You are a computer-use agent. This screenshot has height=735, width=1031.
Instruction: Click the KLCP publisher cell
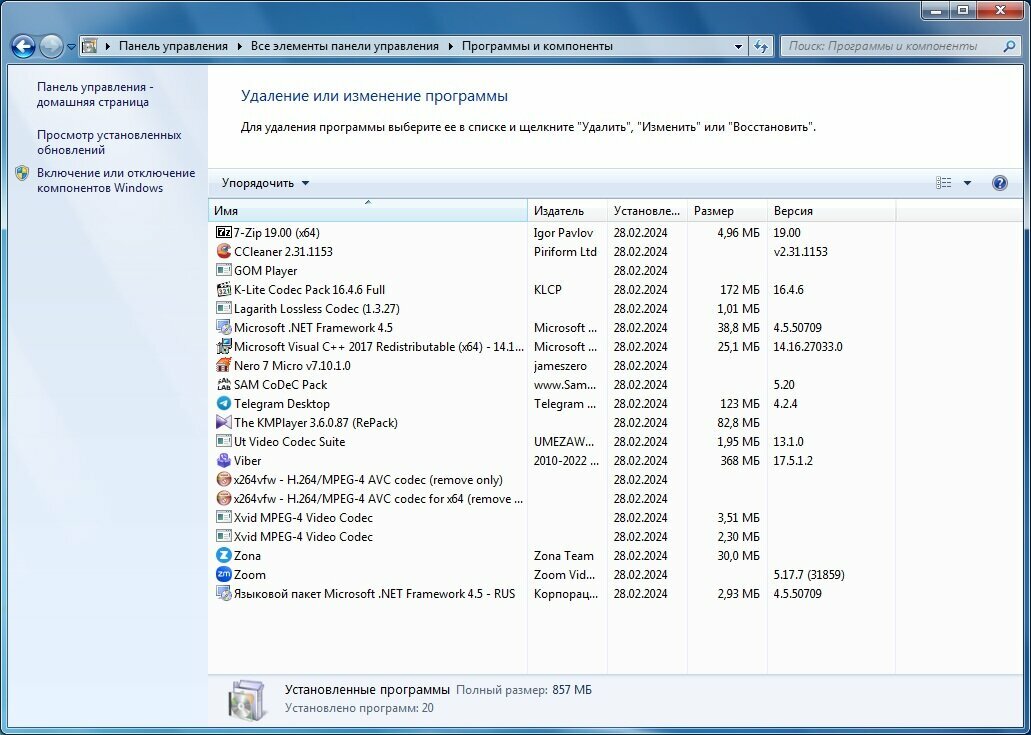(548, 289)
